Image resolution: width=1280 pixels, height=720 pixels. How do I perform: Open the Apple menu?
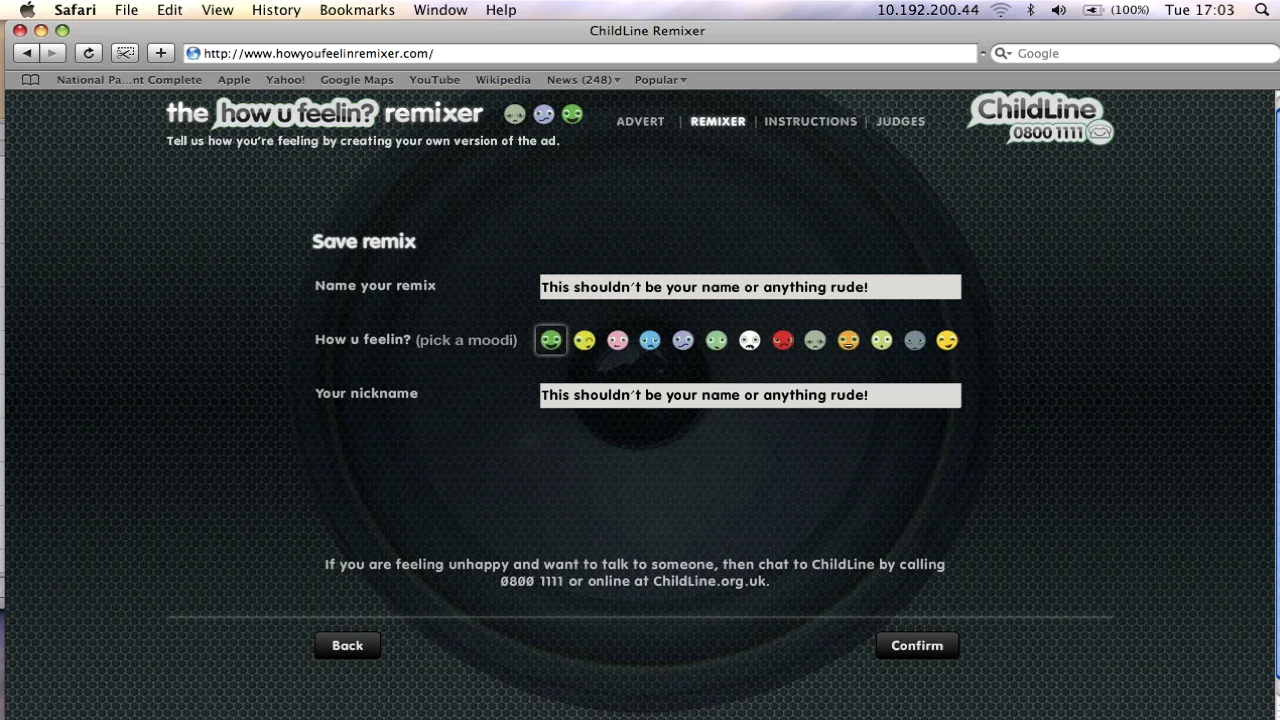pos(27,10)
